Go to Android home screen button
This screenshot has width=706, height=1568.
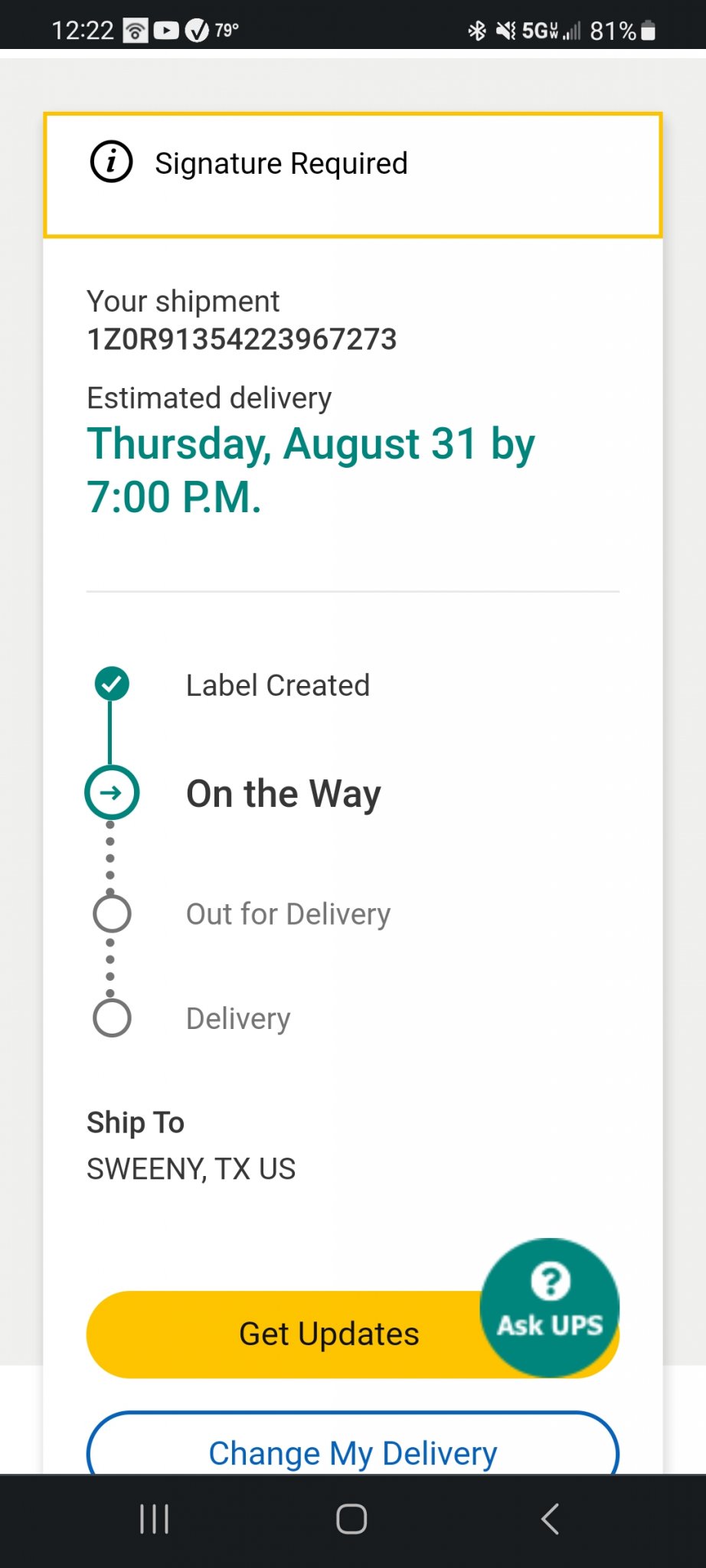pos(351,1519)
